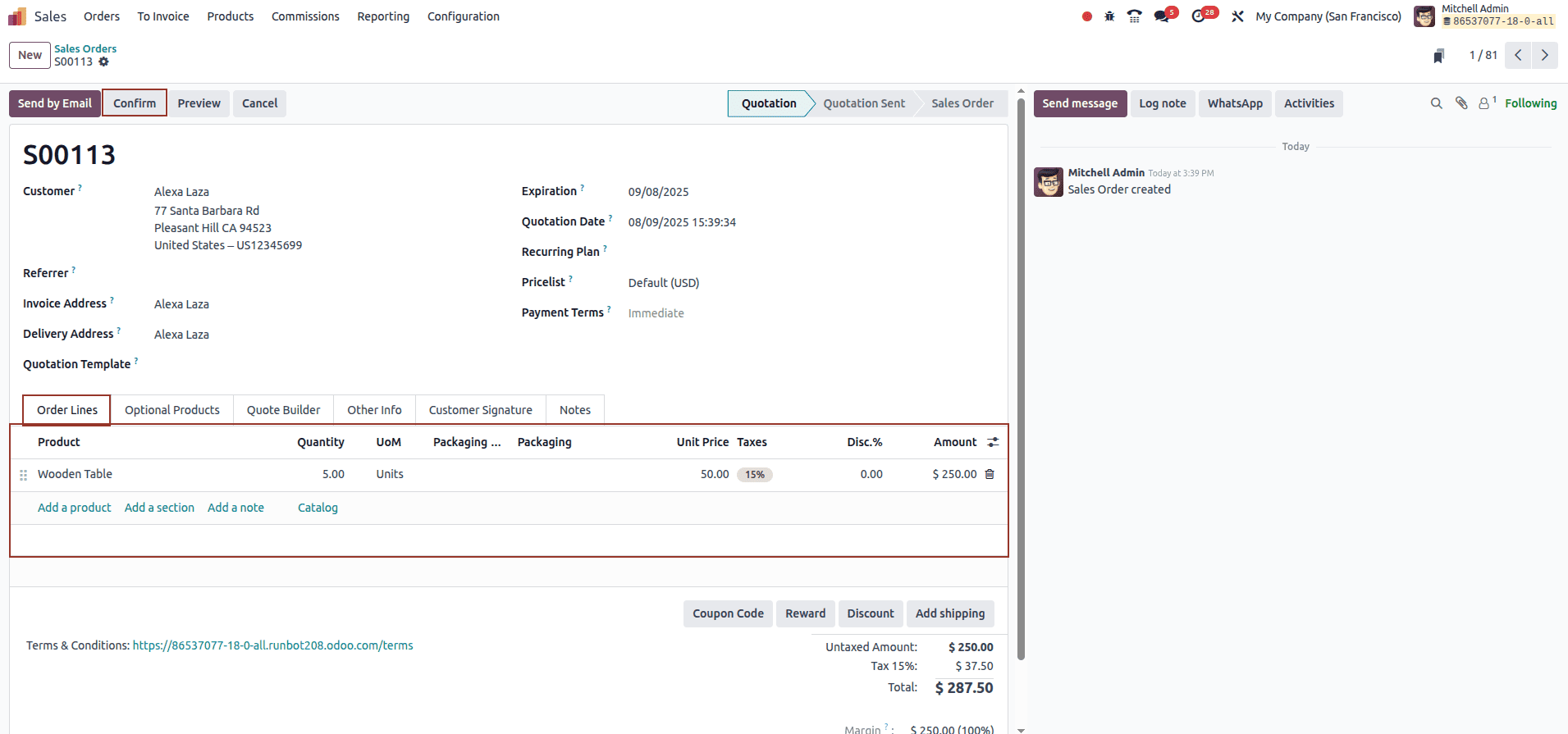Open the VoIP phone dialer icon
This screenshot has height=734, width=1568.
click(x=1135, y=16)
